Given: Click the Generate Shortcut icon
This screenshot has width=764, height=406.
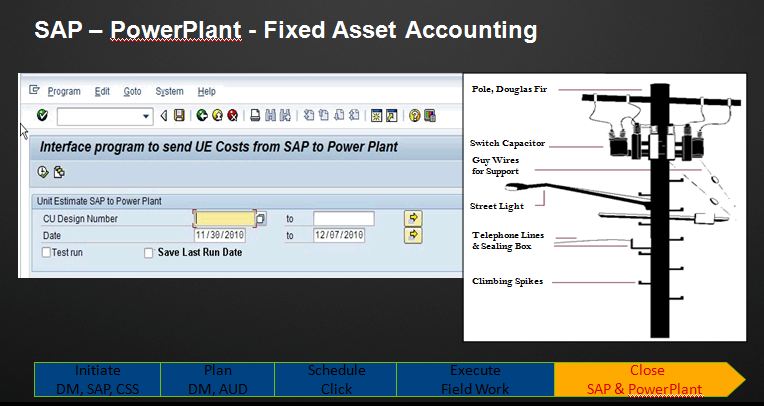Looking at the screenshot, I should coord(391,116).
